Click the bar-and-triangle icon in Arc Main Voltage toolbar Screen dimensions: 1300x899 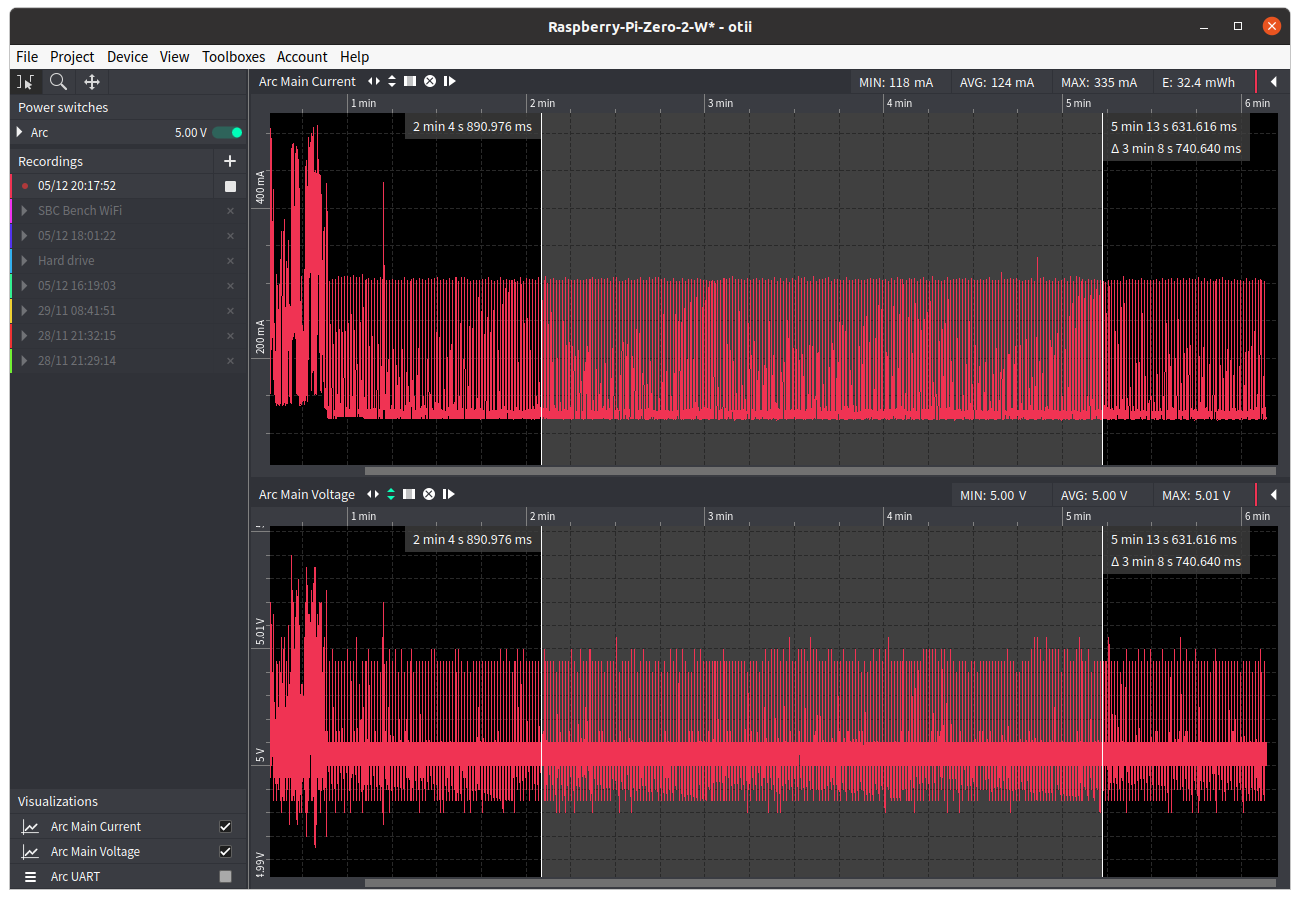pyautogui.click(x=448, y=494)
